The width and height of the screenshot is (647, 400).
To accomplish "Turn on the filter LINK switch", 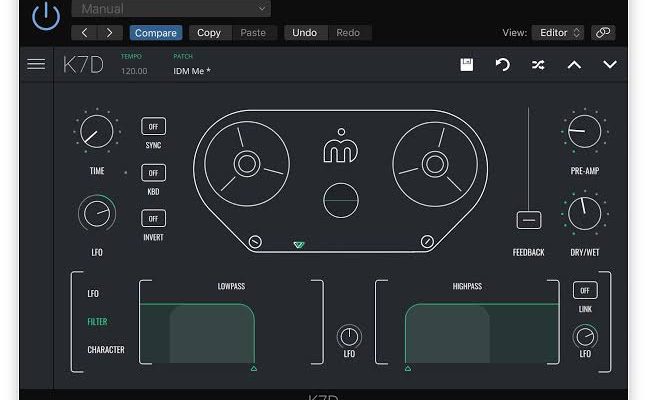I will (584, 290).
